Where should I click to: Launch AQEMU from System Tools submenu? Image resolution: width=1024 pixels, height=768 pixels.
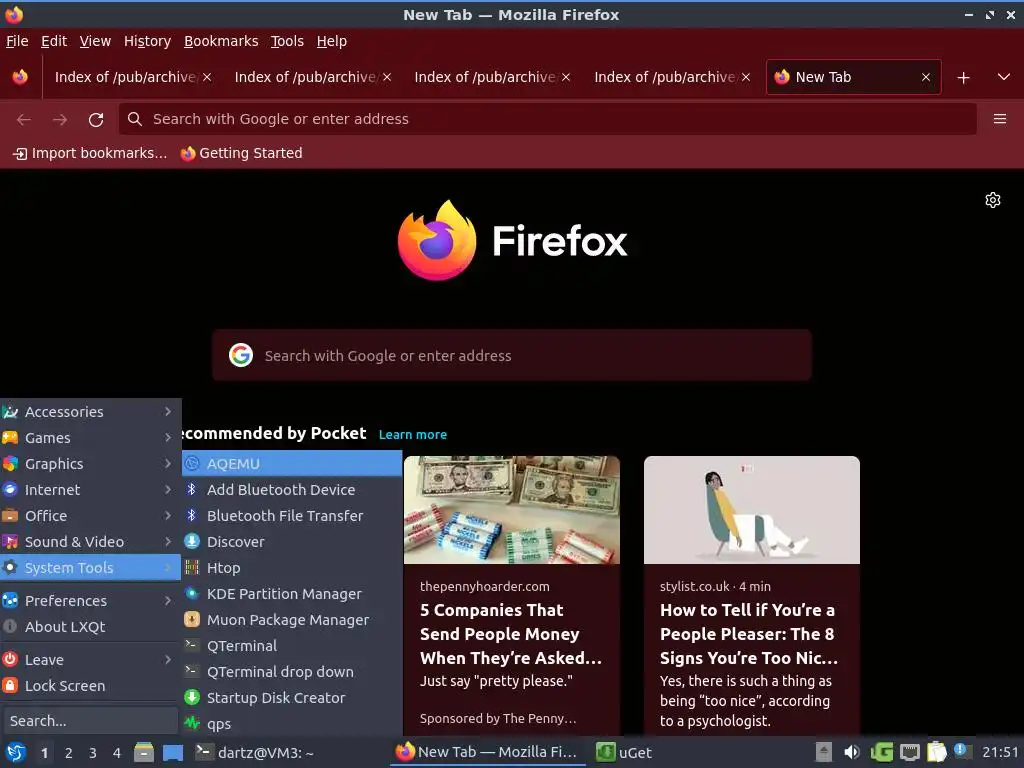(x=292, y=464)
